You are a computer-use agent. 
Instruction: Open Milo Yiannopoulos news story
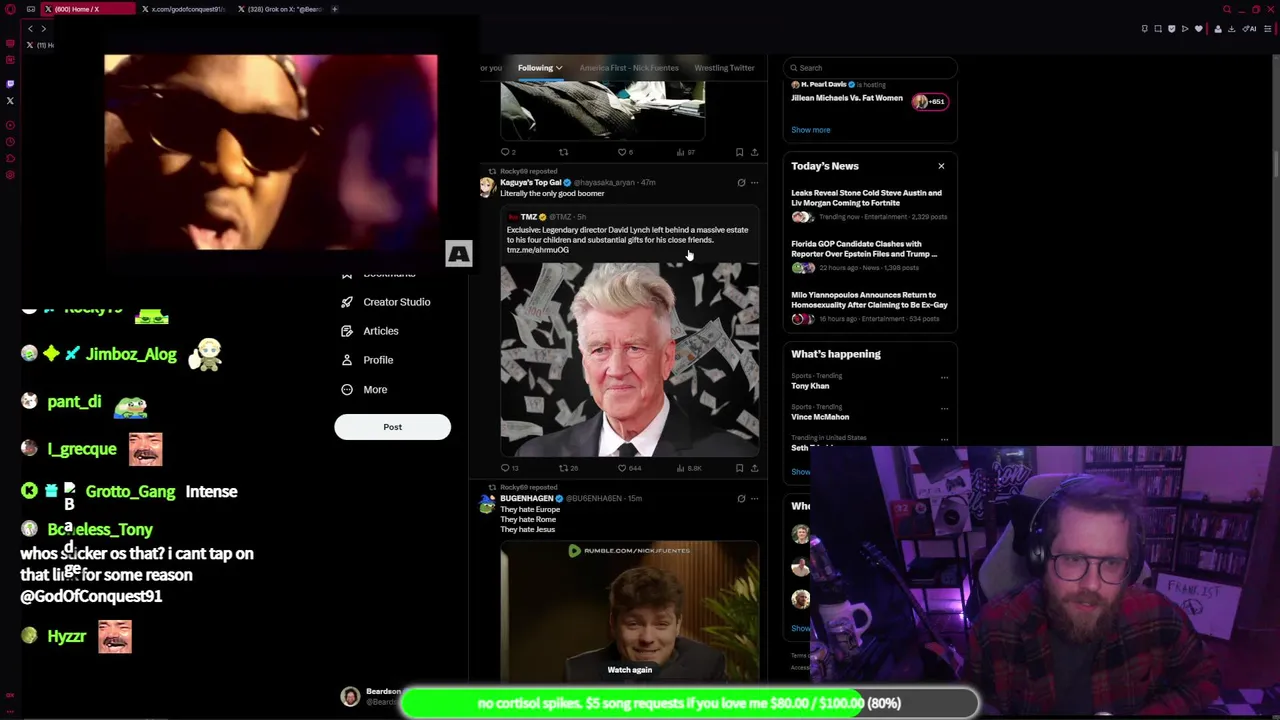(868, 306)
